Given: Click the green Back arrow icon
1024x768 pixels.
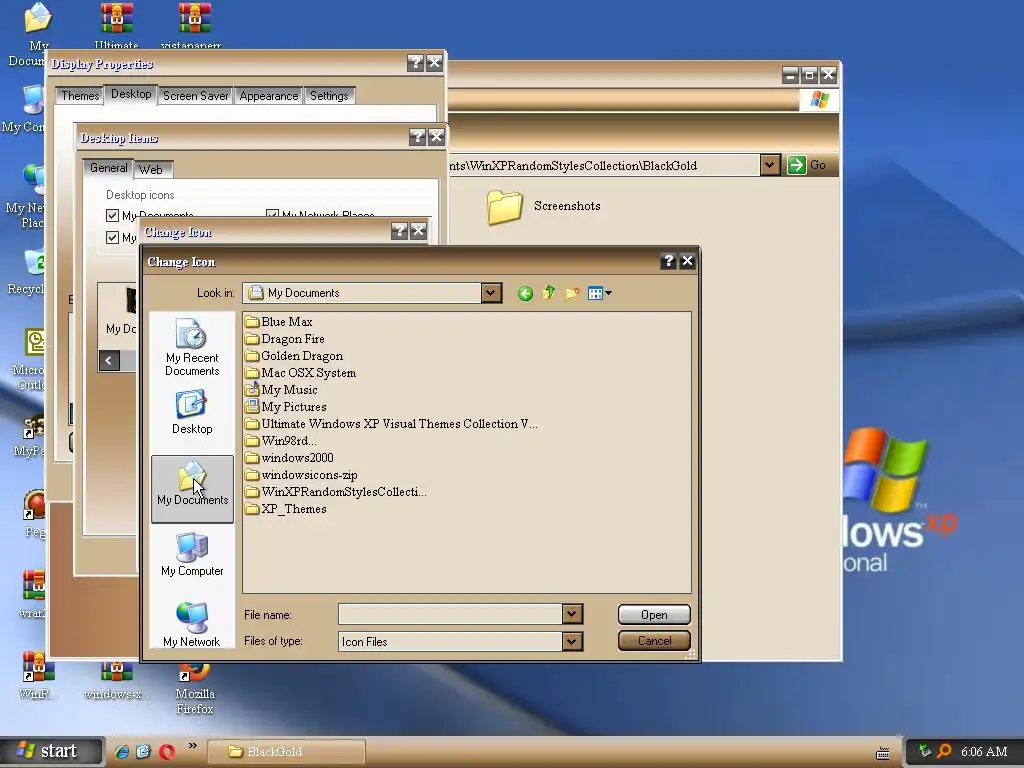Looking at the screenshot, I should (525, 293).
